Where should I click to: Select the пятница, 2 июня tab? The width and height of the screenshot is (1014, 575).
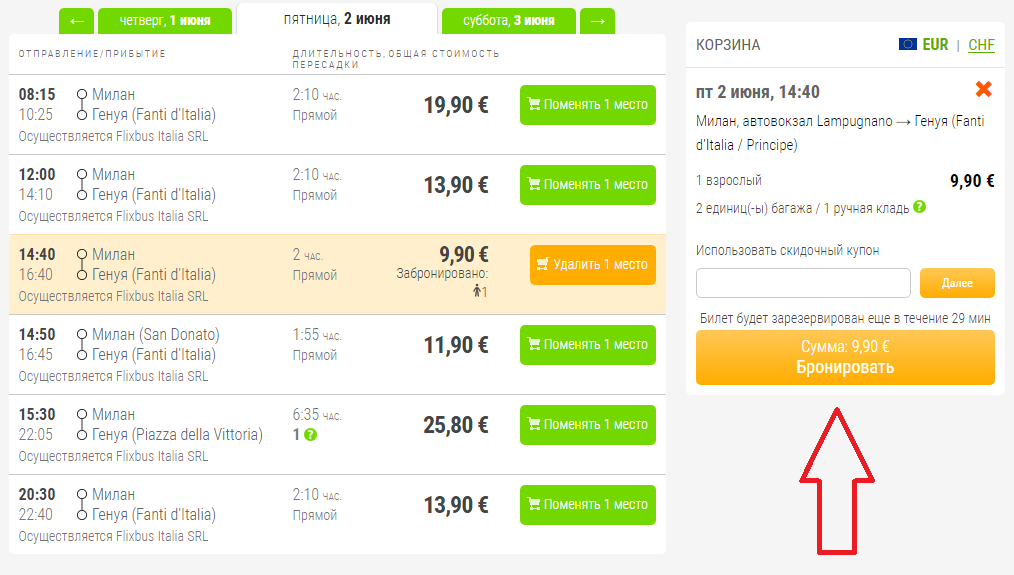(x=337, y=19)
